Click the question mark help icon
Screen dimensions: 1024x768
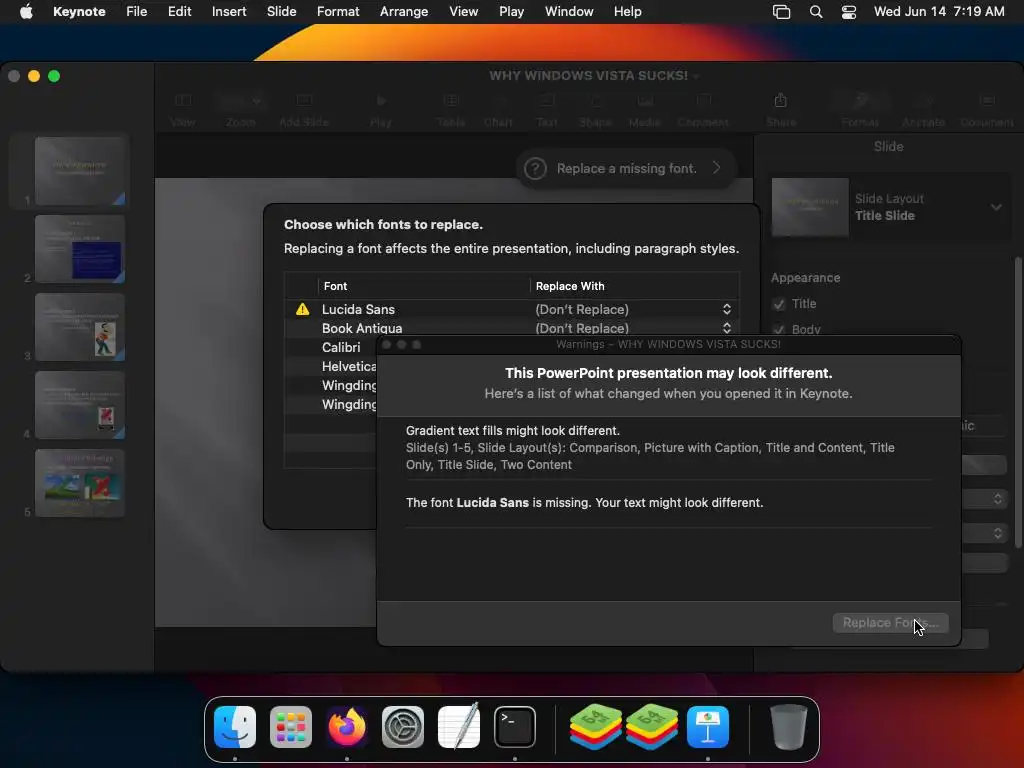click(x=535, y=168)
